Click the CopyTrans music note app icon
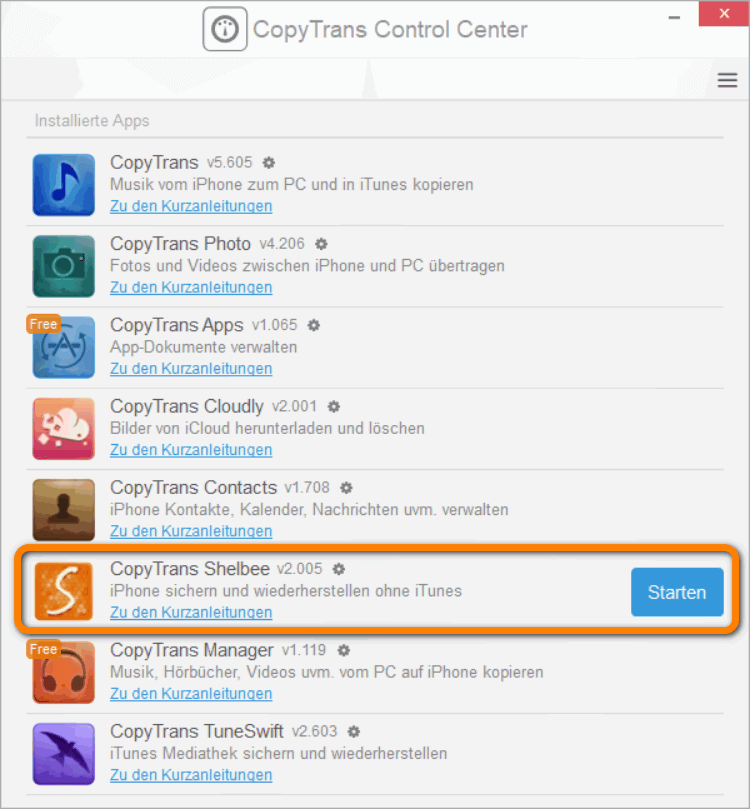The width and height of the screenshot is (750, 809). pos(64,185)
